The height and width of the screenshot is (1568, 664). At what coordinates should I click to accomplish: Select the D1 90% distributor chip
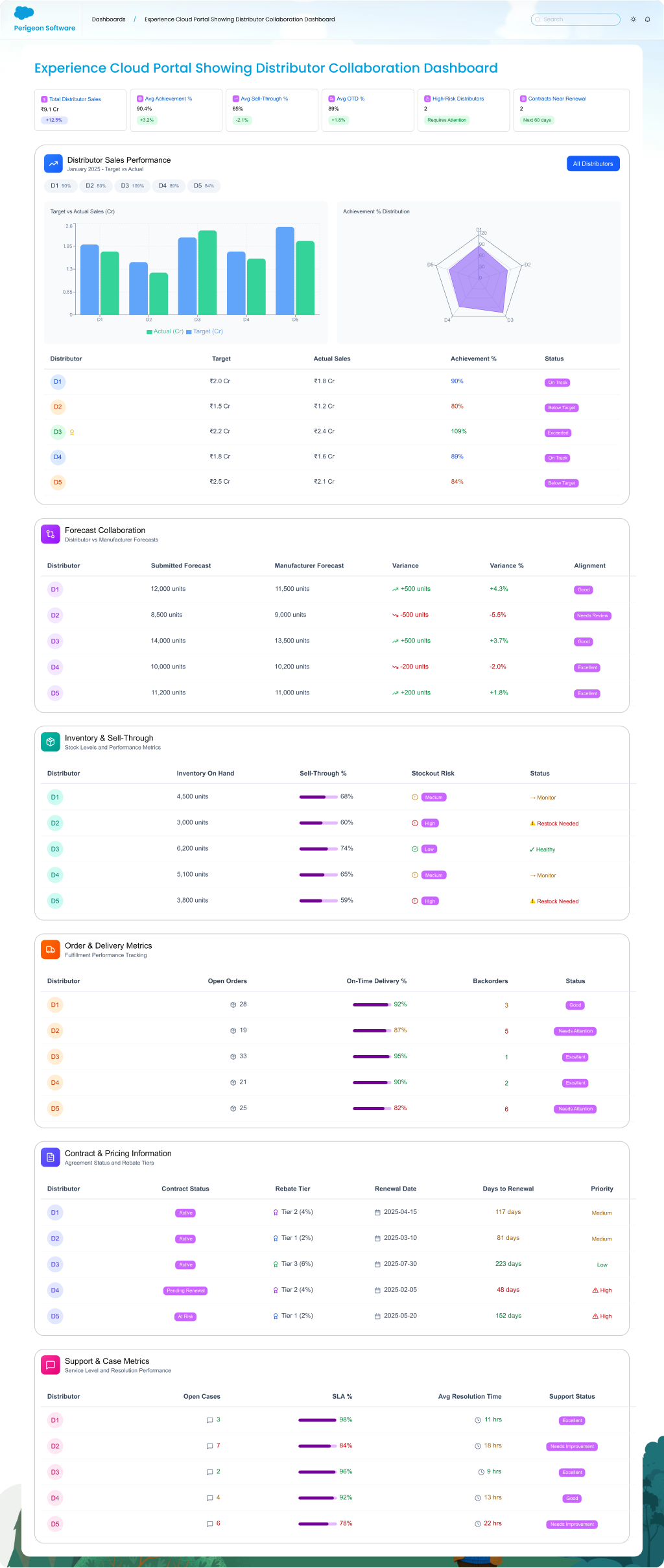[60, 186]
